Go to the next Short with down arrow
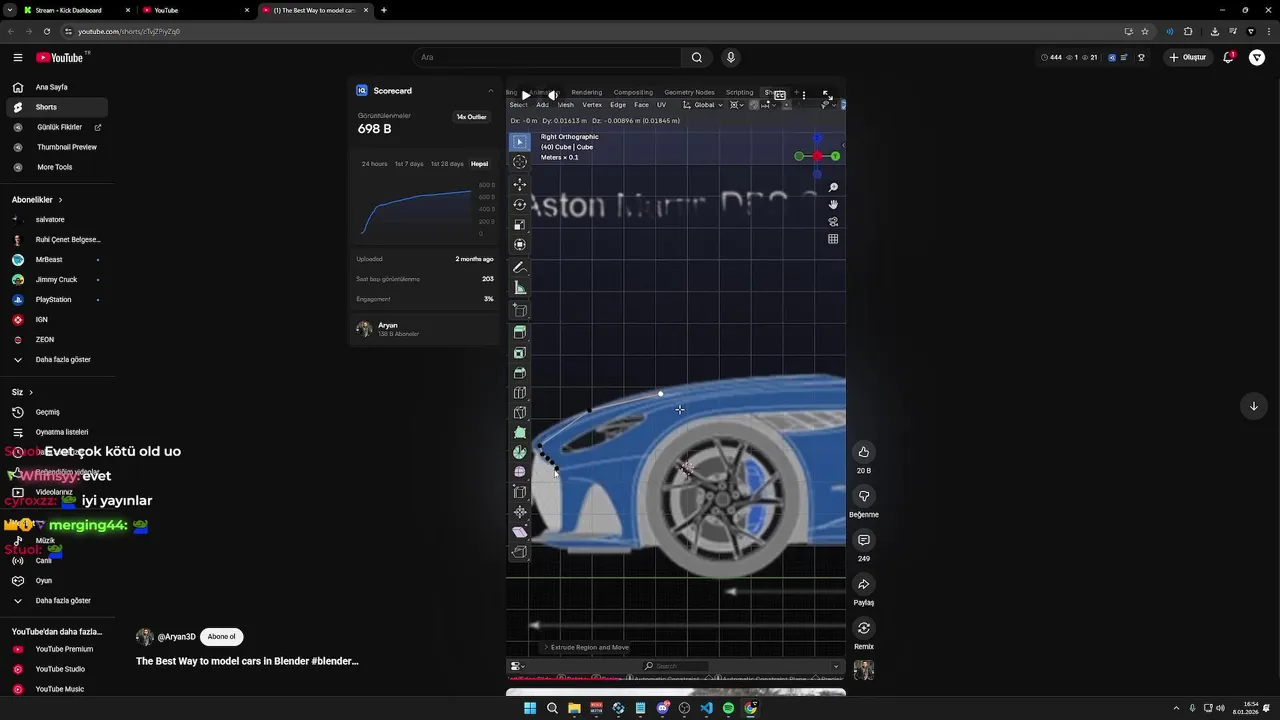 (1254, 406)
